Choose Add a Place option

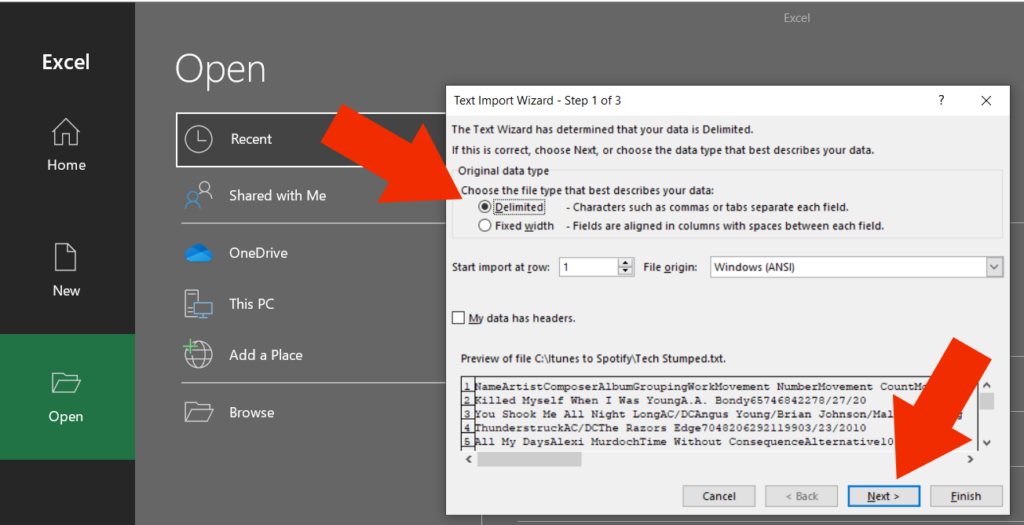click(x=266, y=355)
